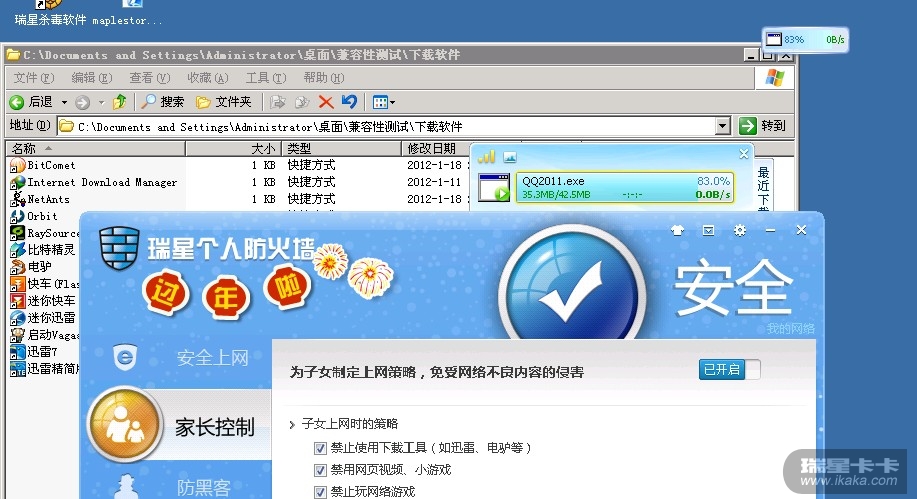Uncheck 禁止使用下载工具 checkbox
This screenshot has width=917, height=499.
tap(320, 449)
